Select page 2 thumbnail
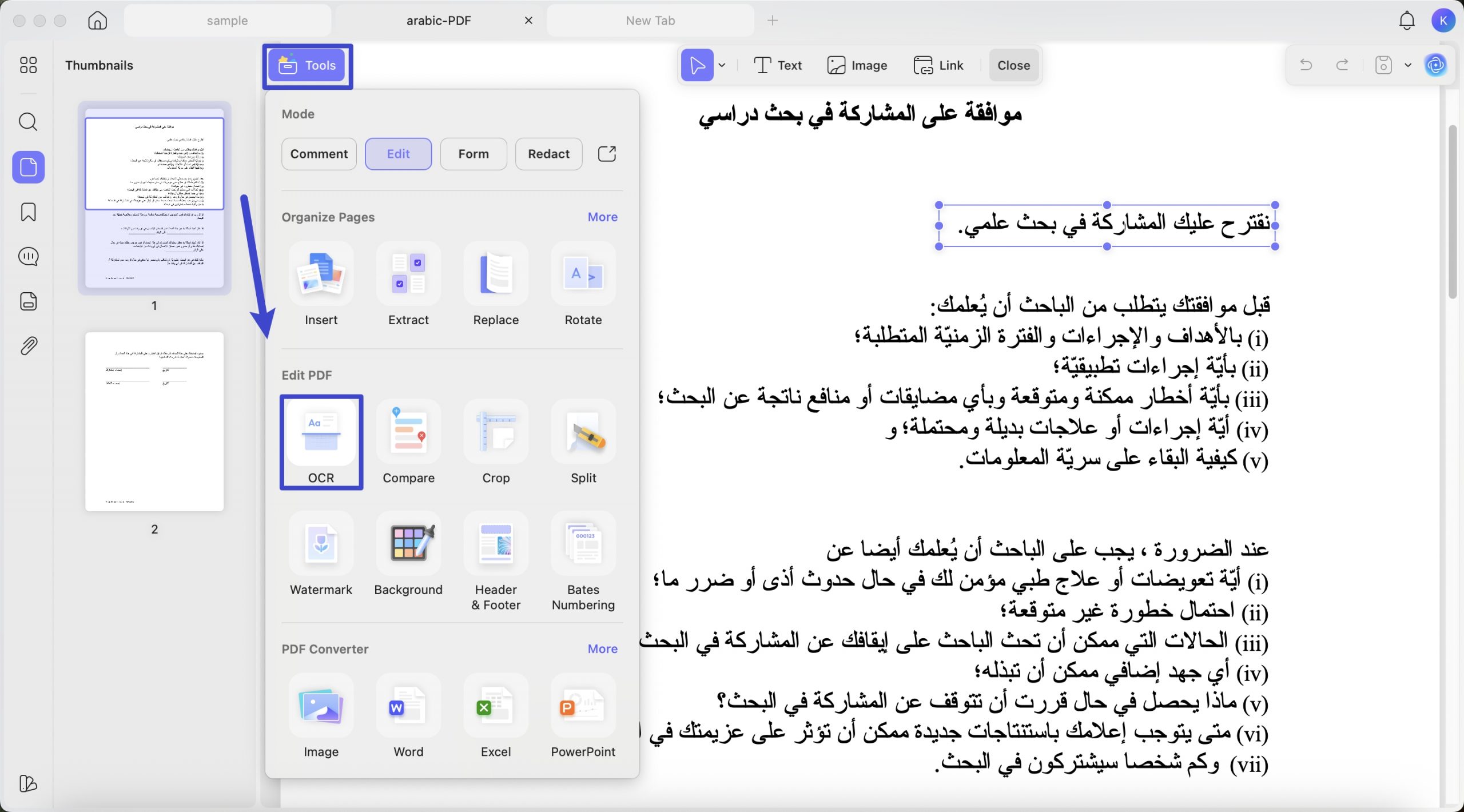Viewport: 1464px width, 812px height. (x=154, y=421)
